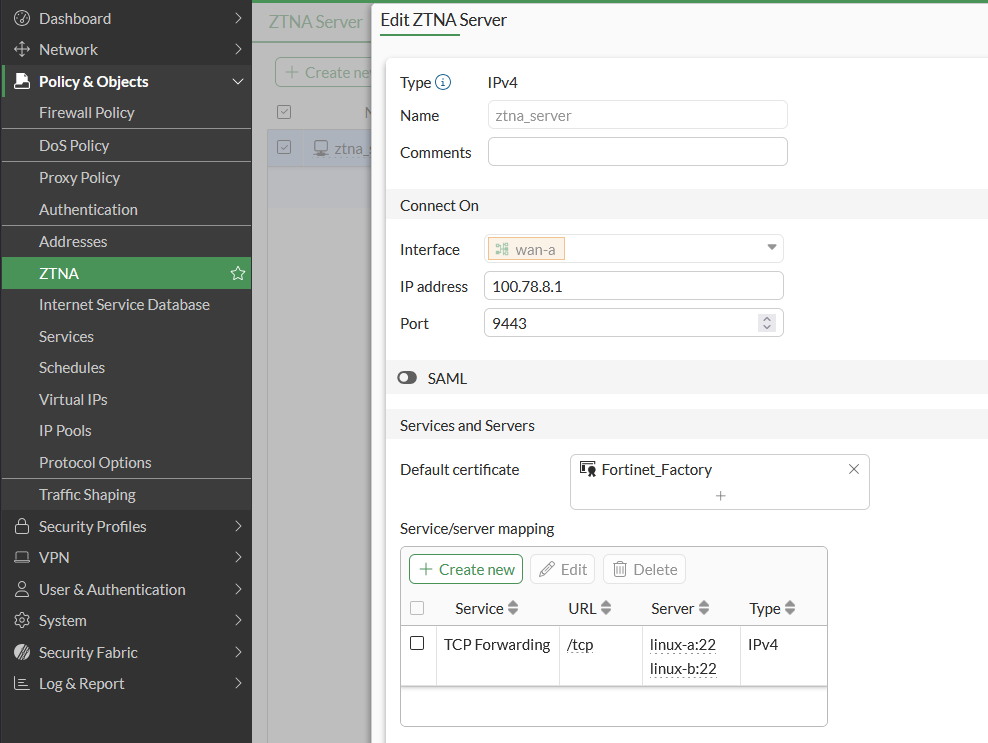
Task: Click the plus icon to add certificate
Action: click(720, 496)
